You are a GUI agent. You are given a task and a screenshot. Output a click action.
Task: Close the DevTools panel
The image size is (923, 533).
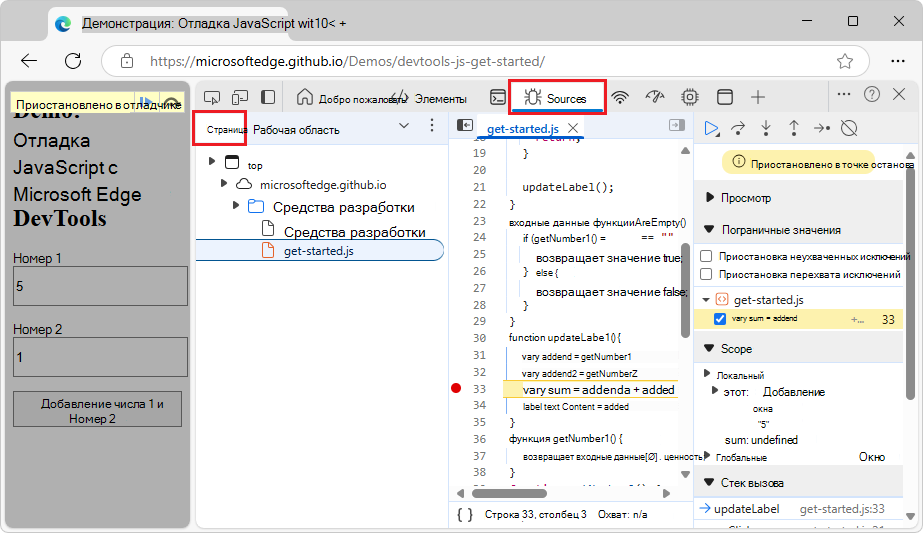(x=899, y=94)
